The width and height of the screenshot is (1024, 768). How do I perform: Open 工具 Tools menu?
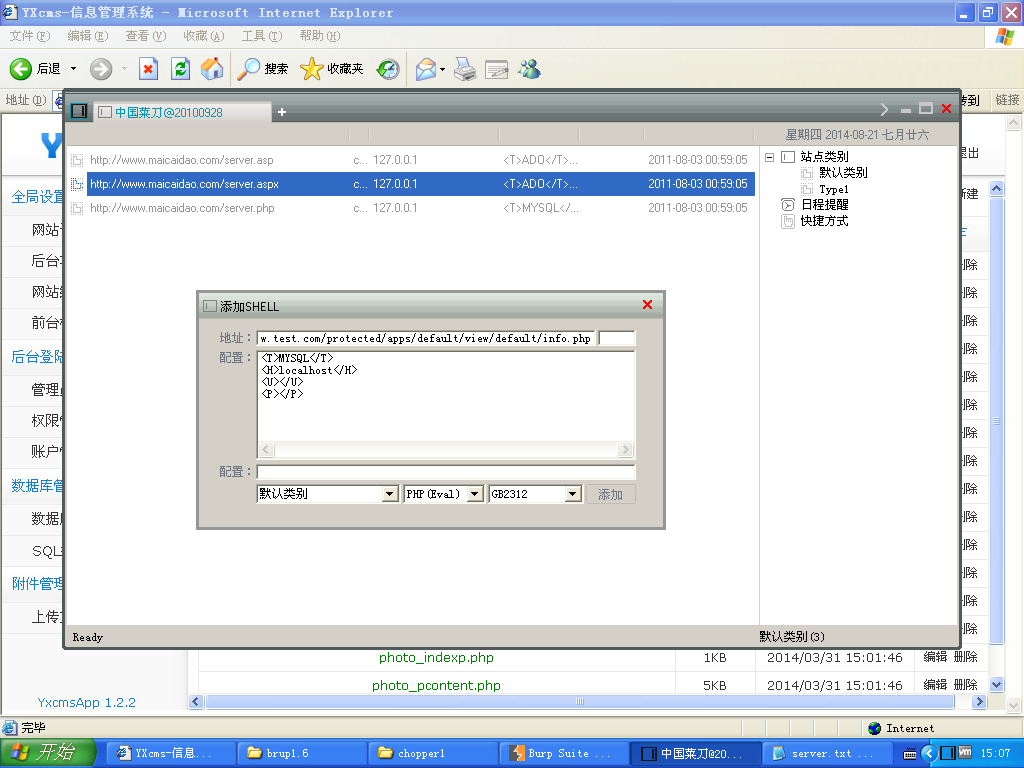[x=262, y=36]
